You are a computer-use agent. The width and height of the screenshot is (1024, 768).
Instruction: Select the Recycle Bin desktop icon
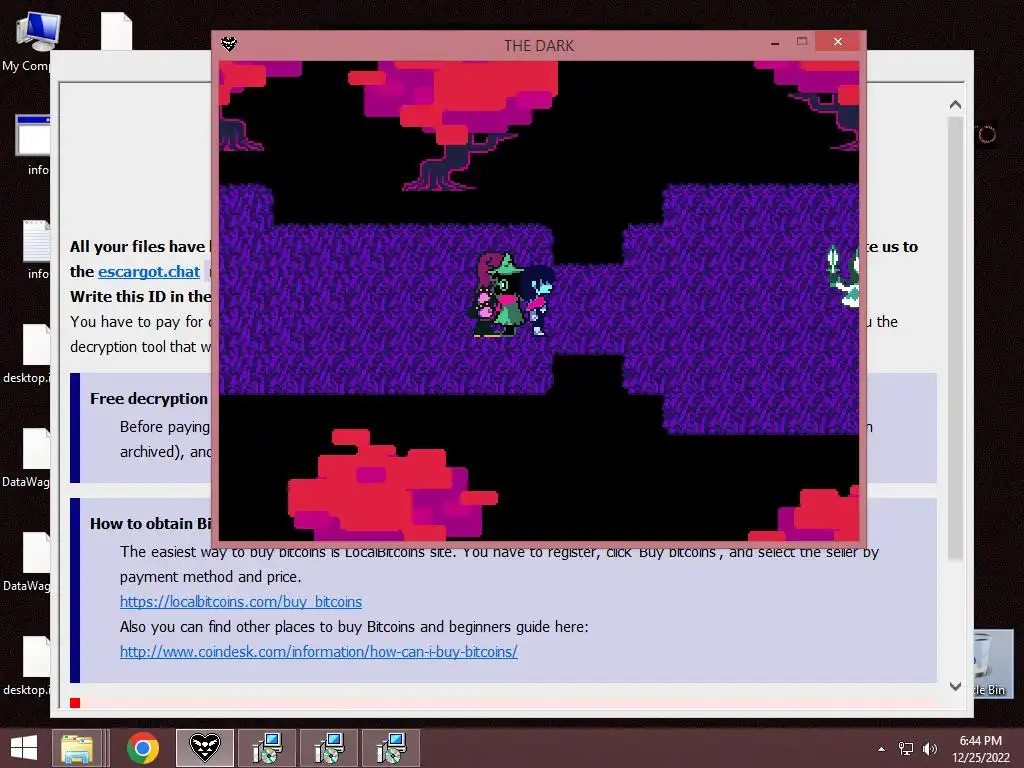[x=993, y=664]
